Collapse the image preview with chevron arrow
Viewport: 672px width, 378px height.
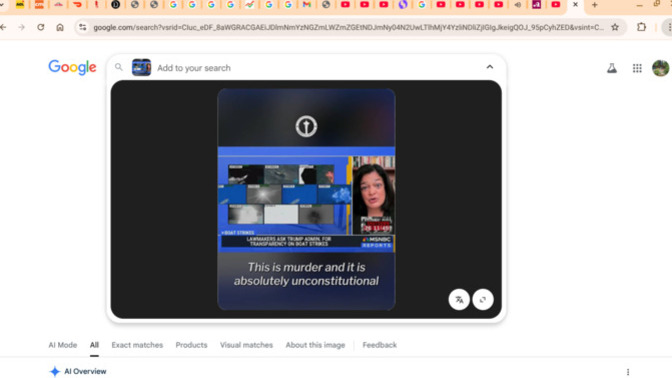[x=490, y=67]
